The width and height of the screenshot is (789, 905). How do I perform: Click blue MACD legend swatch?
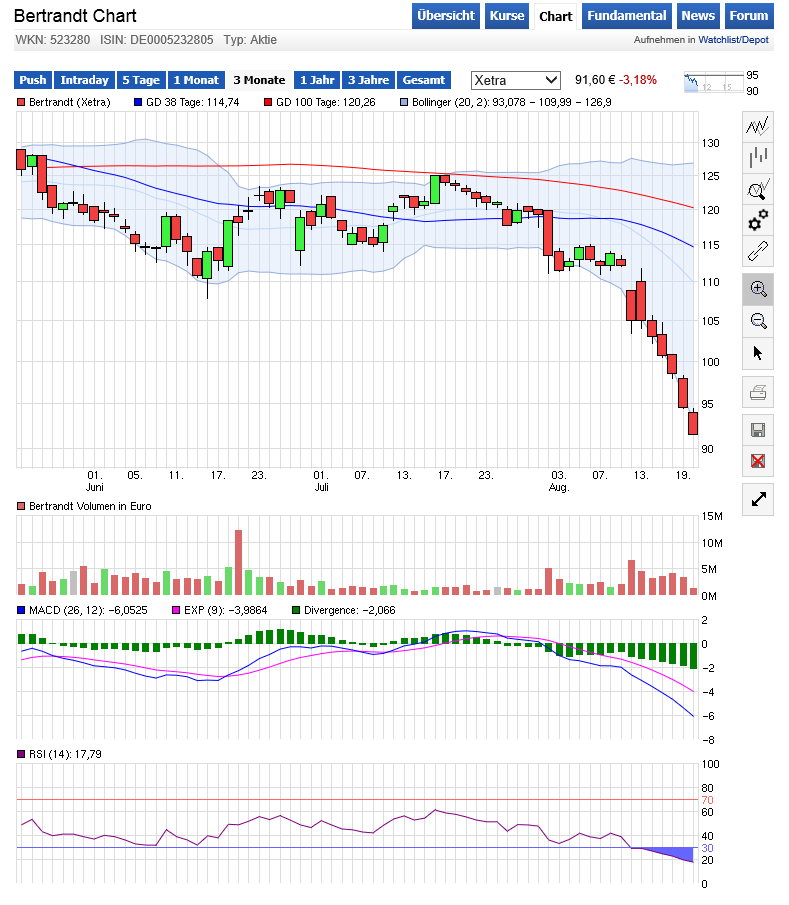[x=21, y=610]
